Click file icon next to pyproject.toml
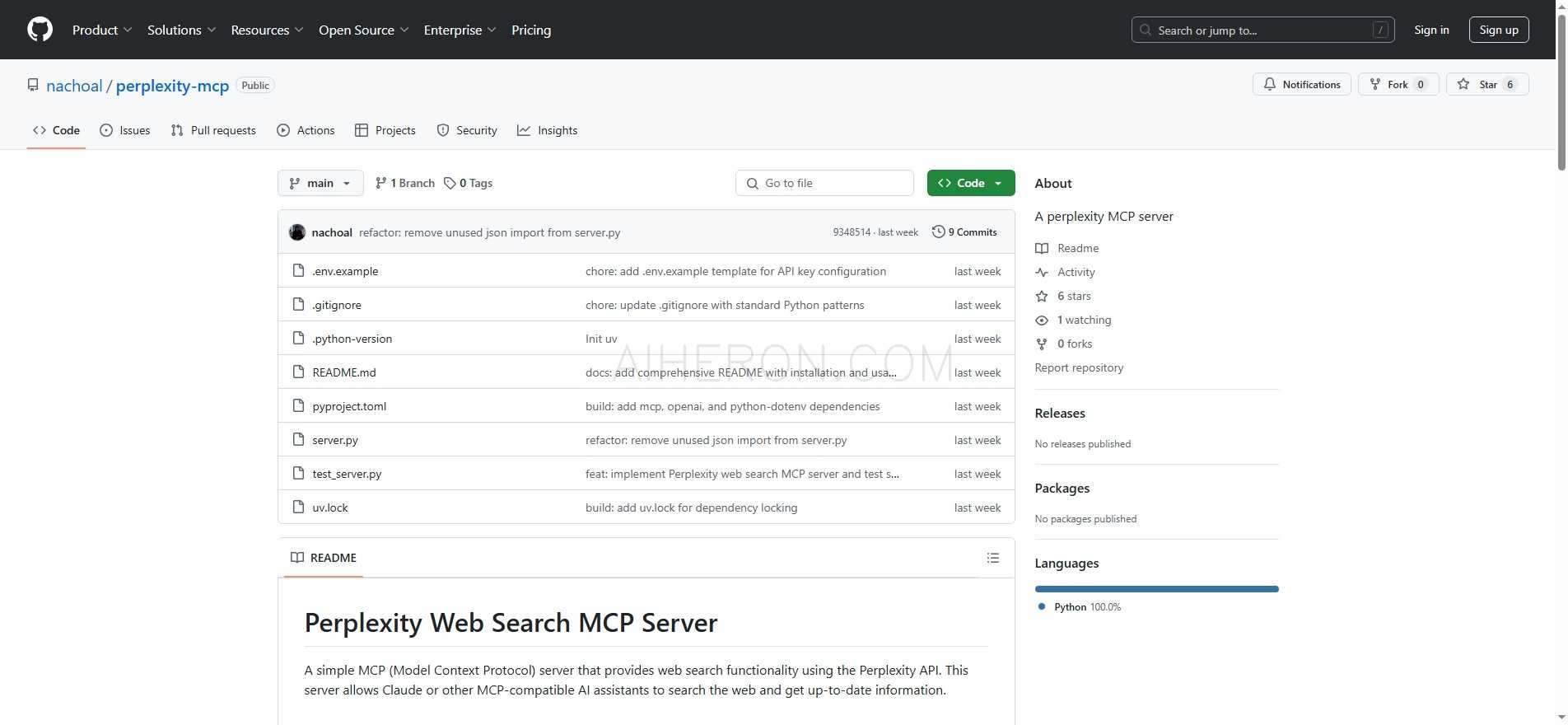1568x725 pixels. (299, 405)
